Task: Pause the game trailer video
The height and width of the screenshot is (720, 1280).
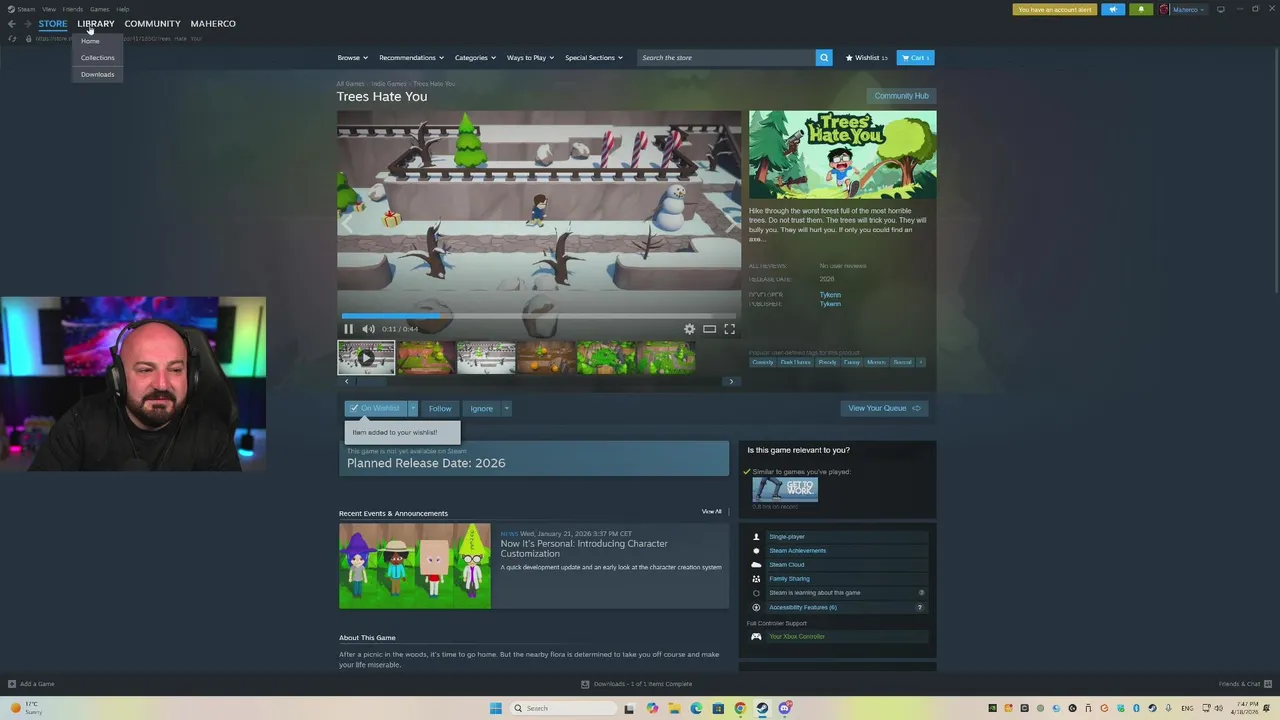Action: [x=348, y=329]
